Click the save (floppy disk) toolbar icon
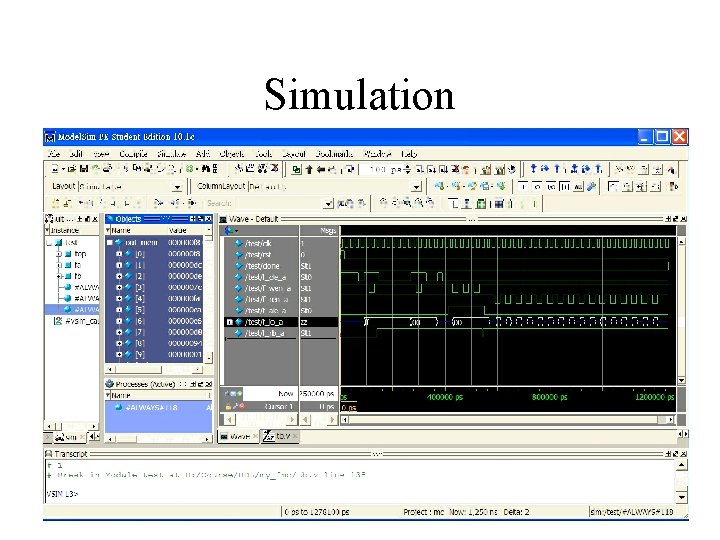Image resolution: width=720 pixels, height=540 pixels. (x=84, y=169)
